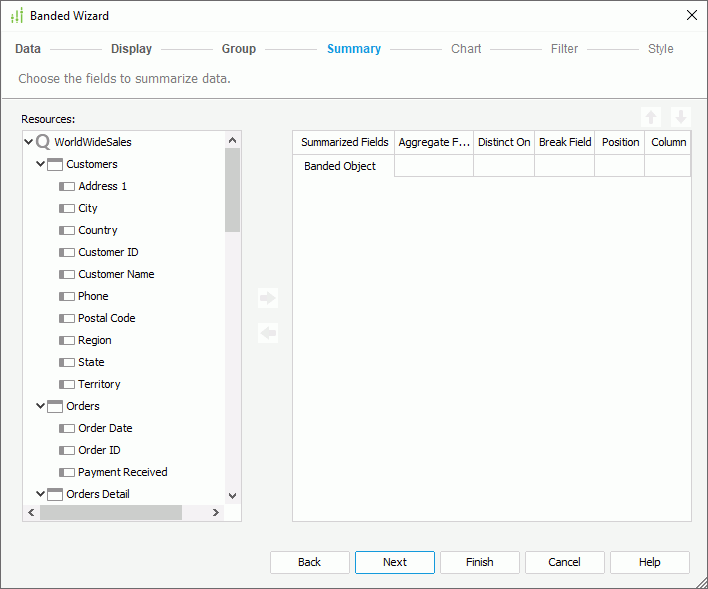Go to the Display step
708x589 pixels.
(131, 49)
